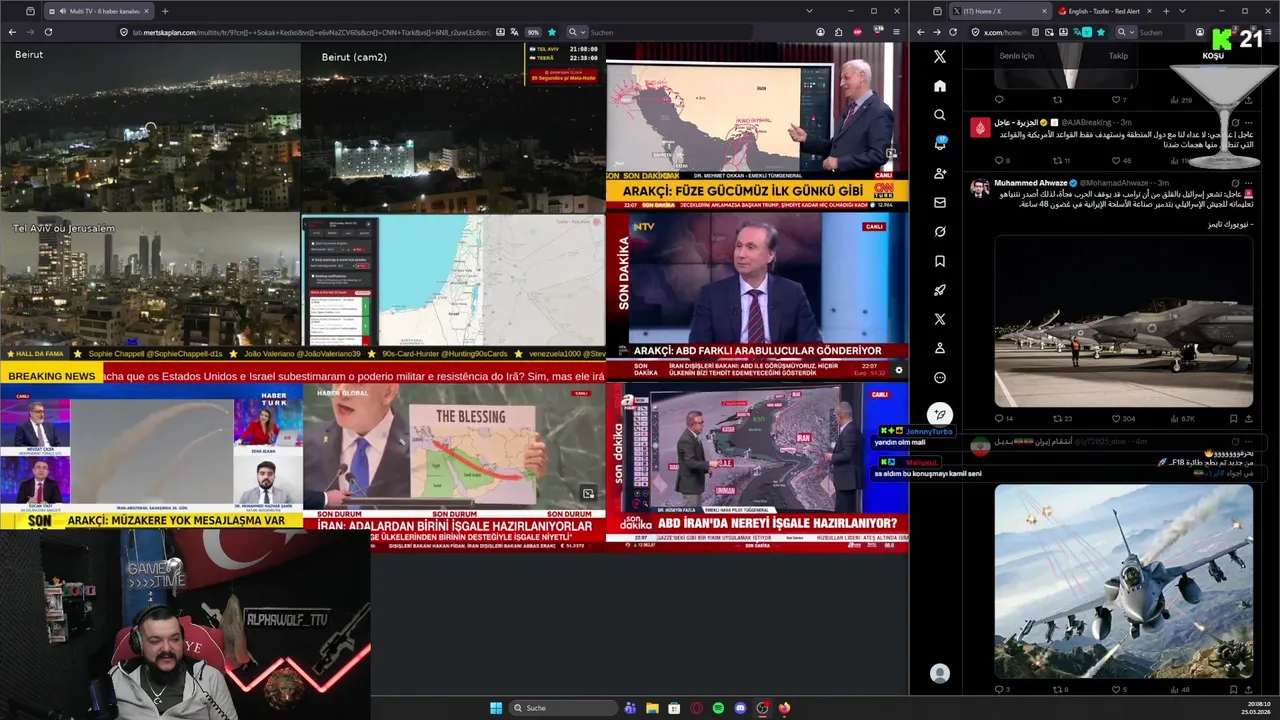
Task: Open hamburger menu in X browser window
Action: pyautogui.click(x=1267, y=32)
